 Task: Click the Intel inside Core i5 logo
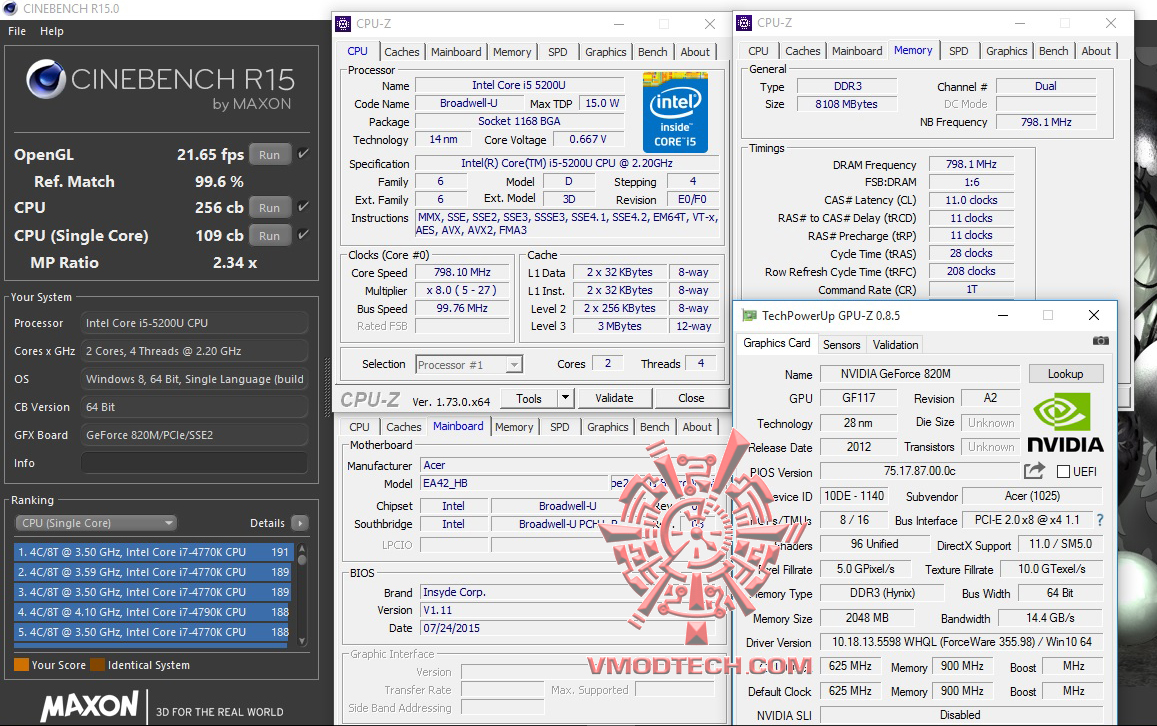(675, 112)
